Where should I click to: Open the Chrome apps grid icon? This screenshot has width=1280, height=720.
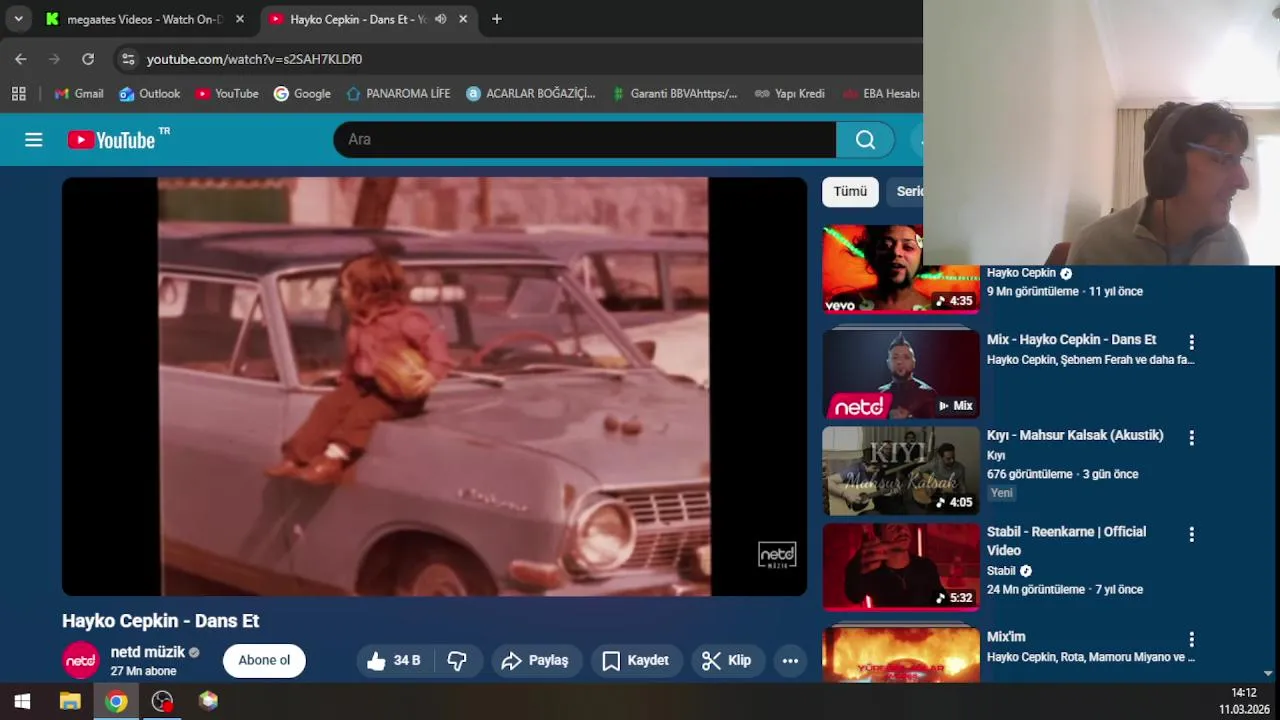18,93
